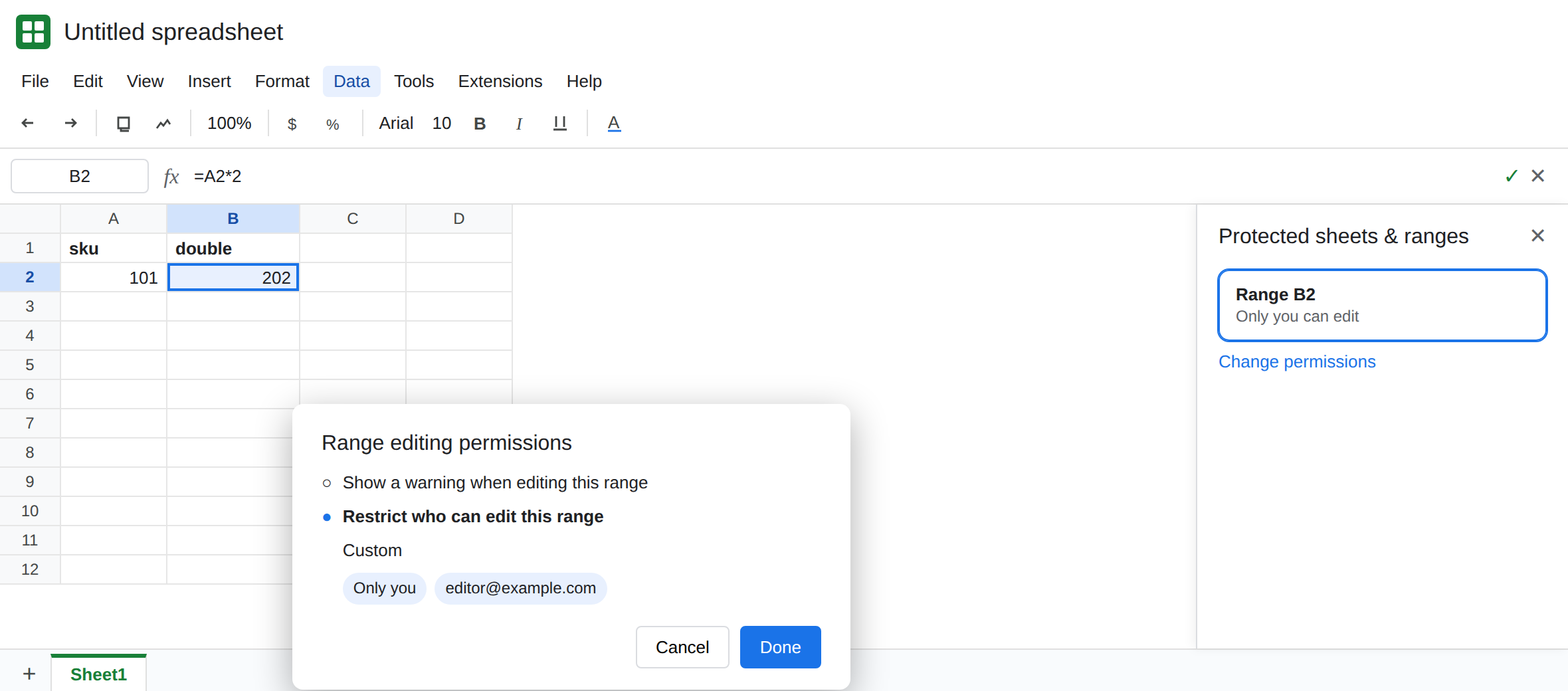This screenshot has width=1568, height=691.
Task: Click the print icon in toolbar
Action: pyautogui.click(x=124, y=124)
